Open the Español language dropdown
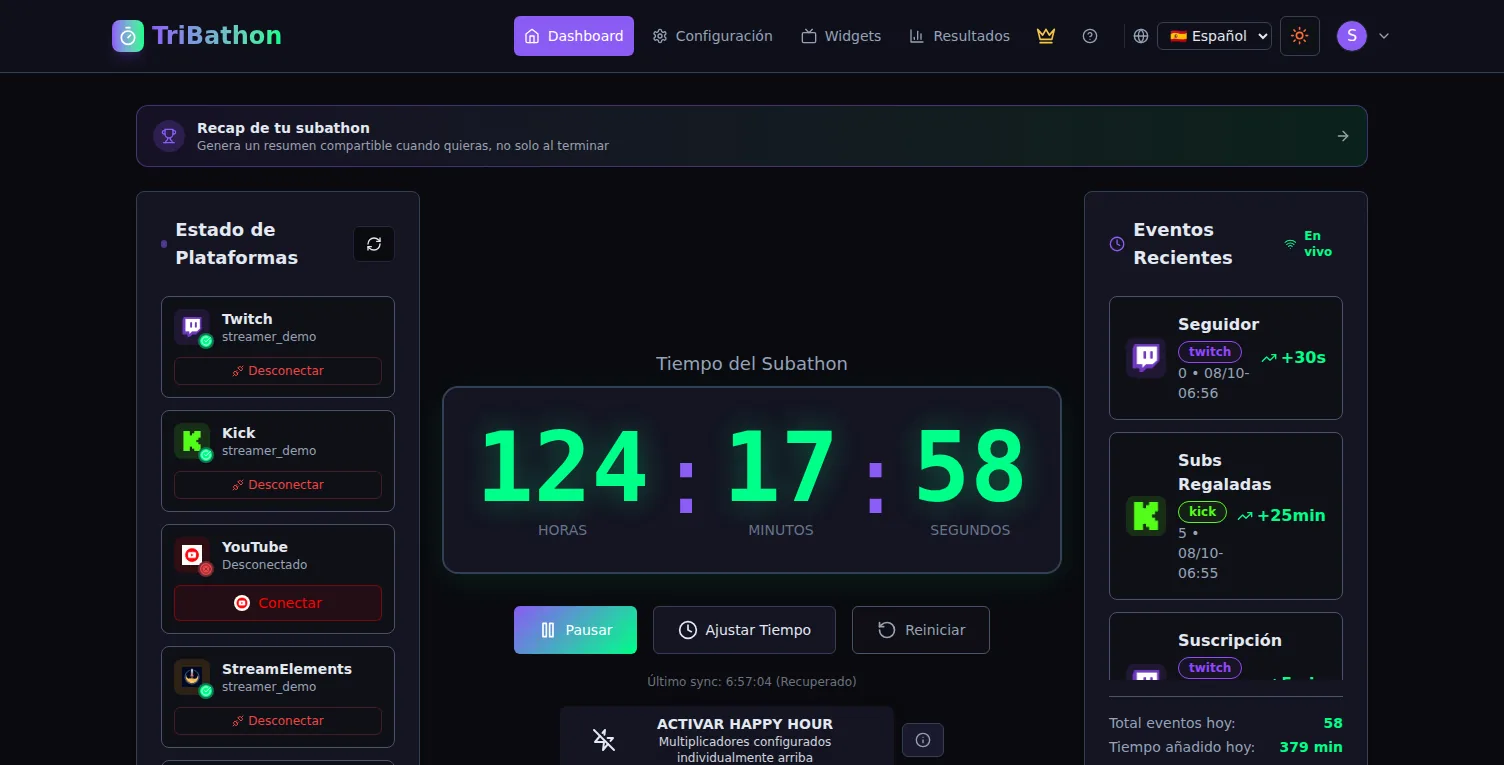 (x=1214, y=36)
